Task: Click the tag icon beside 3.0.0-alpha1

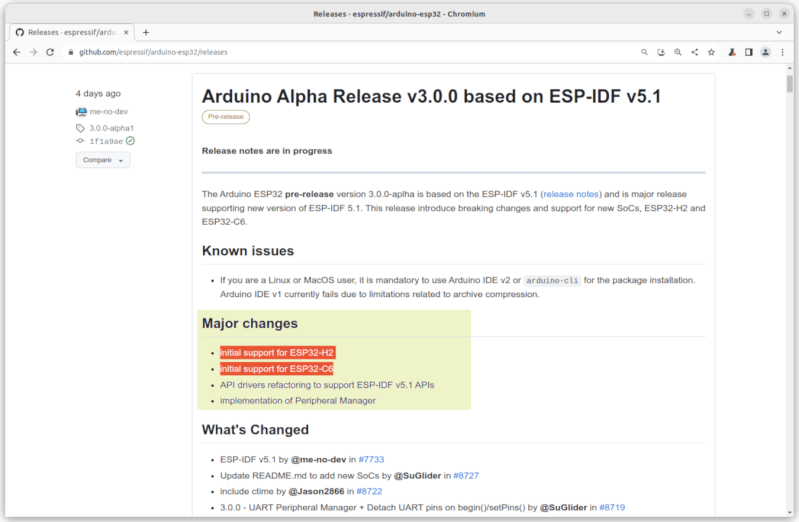Action: point(80,128)
